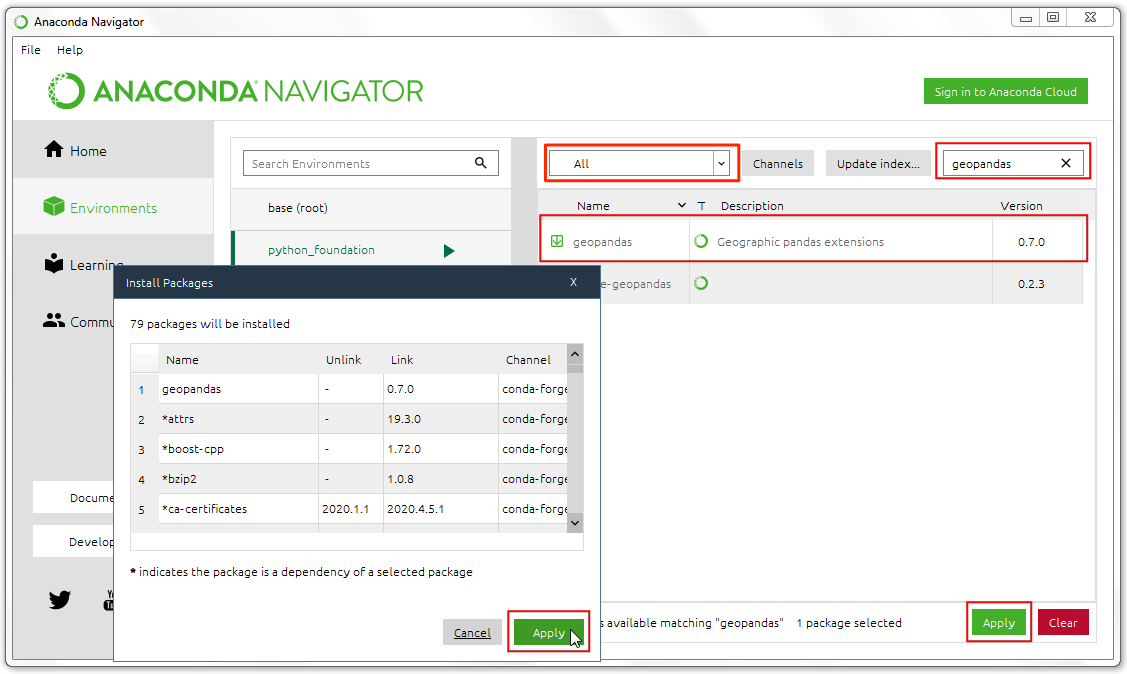Close the Install Packages dialog
Image resolution: width=1127 pixels, height=674 pixels.
[x=574, y=282]
